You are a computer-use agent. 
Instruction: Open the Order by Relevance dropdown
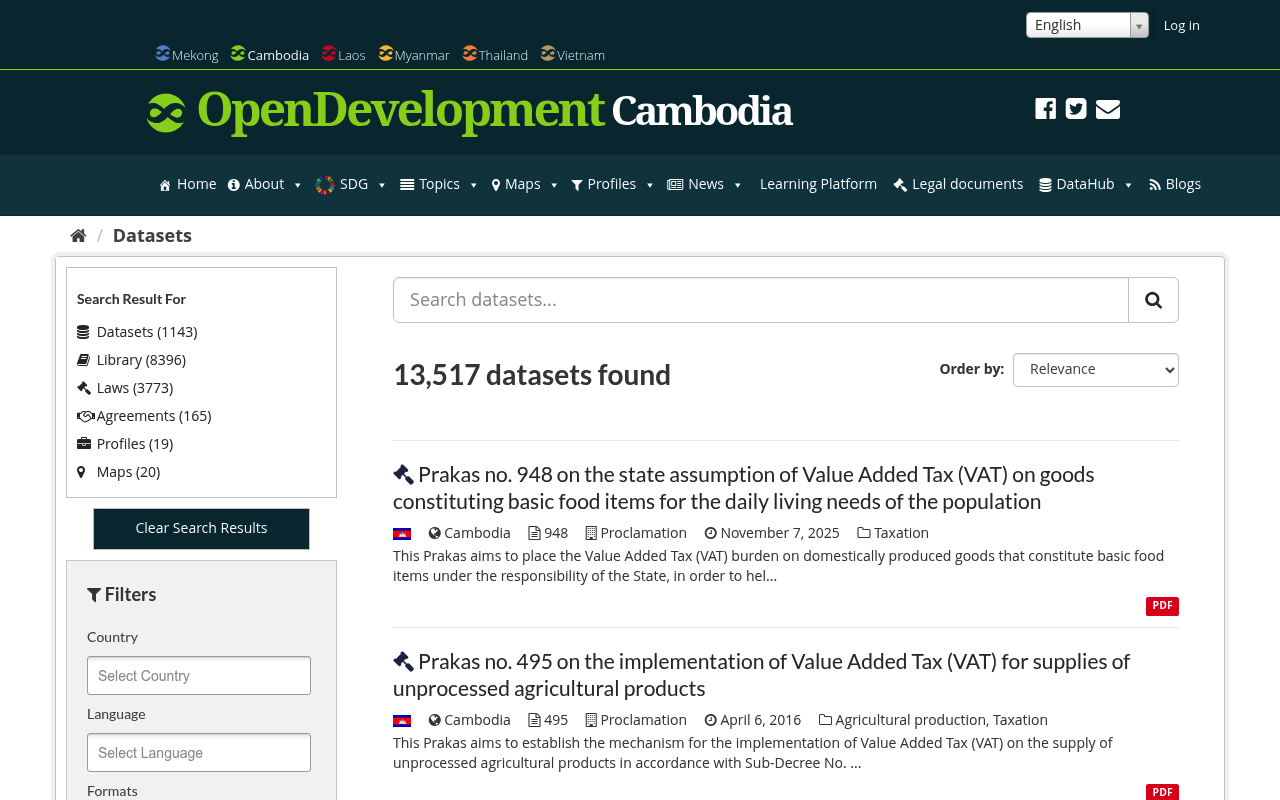click(1096, 370)
